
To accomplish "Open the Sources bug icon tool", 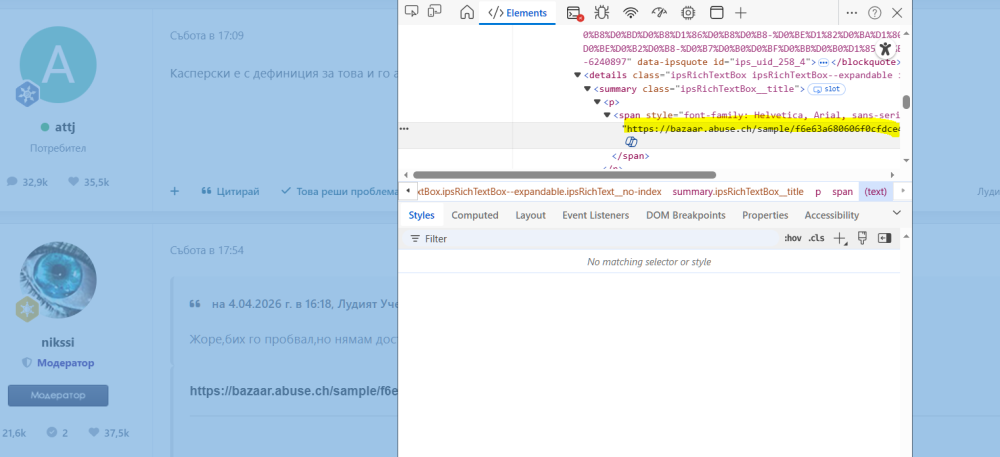I will pyautogui.click(x=601, y=12).
